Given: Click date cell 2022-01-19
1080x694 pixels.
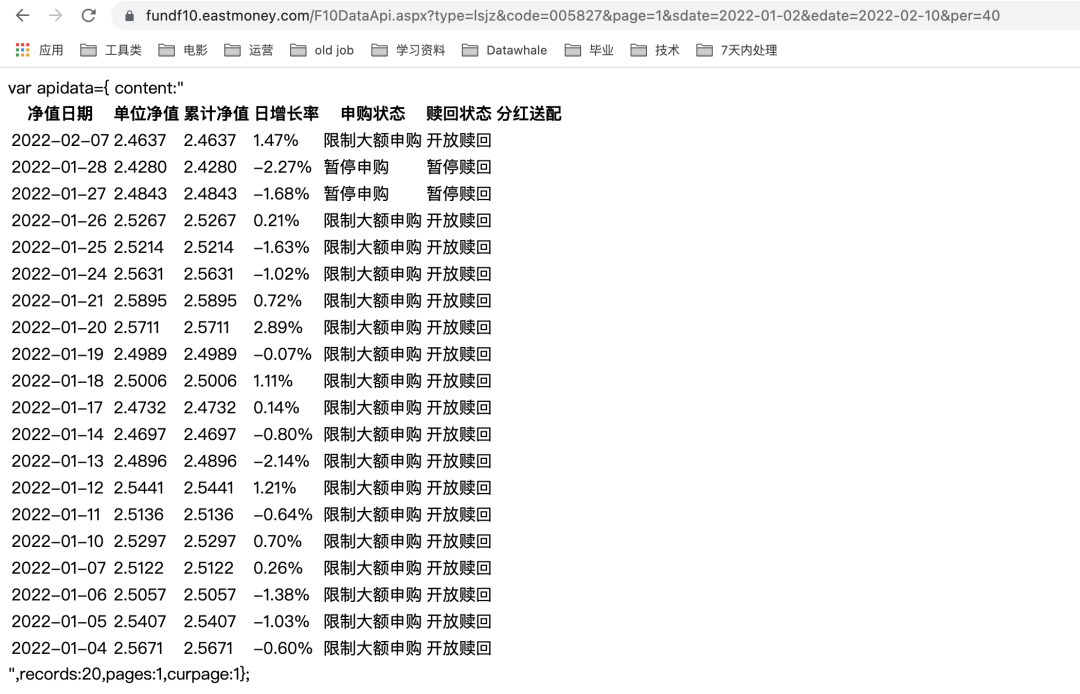Looking at the screenshot, I should coord(58,355).
